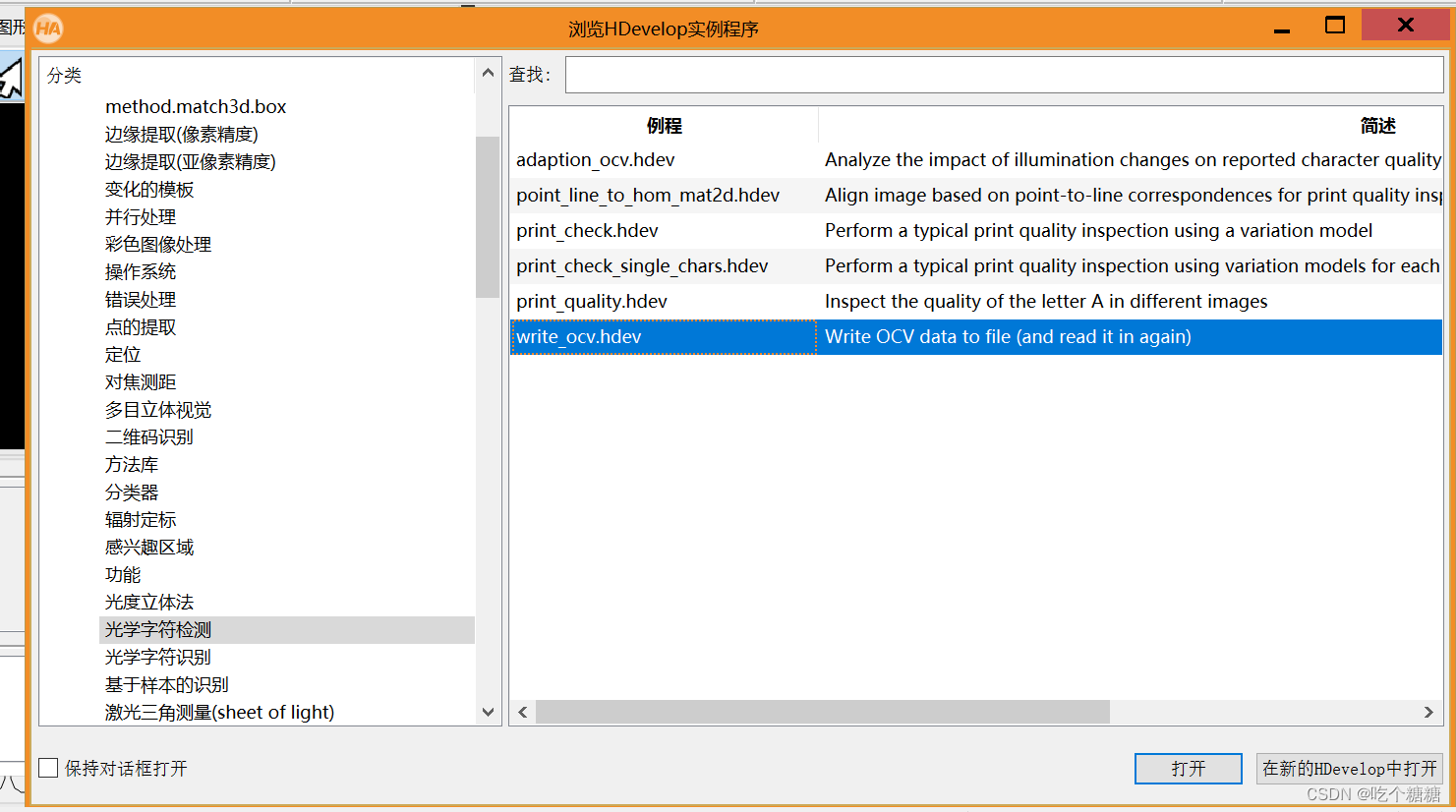Select category 基于样本的识别
The image size is (1456, 812).
167,684
